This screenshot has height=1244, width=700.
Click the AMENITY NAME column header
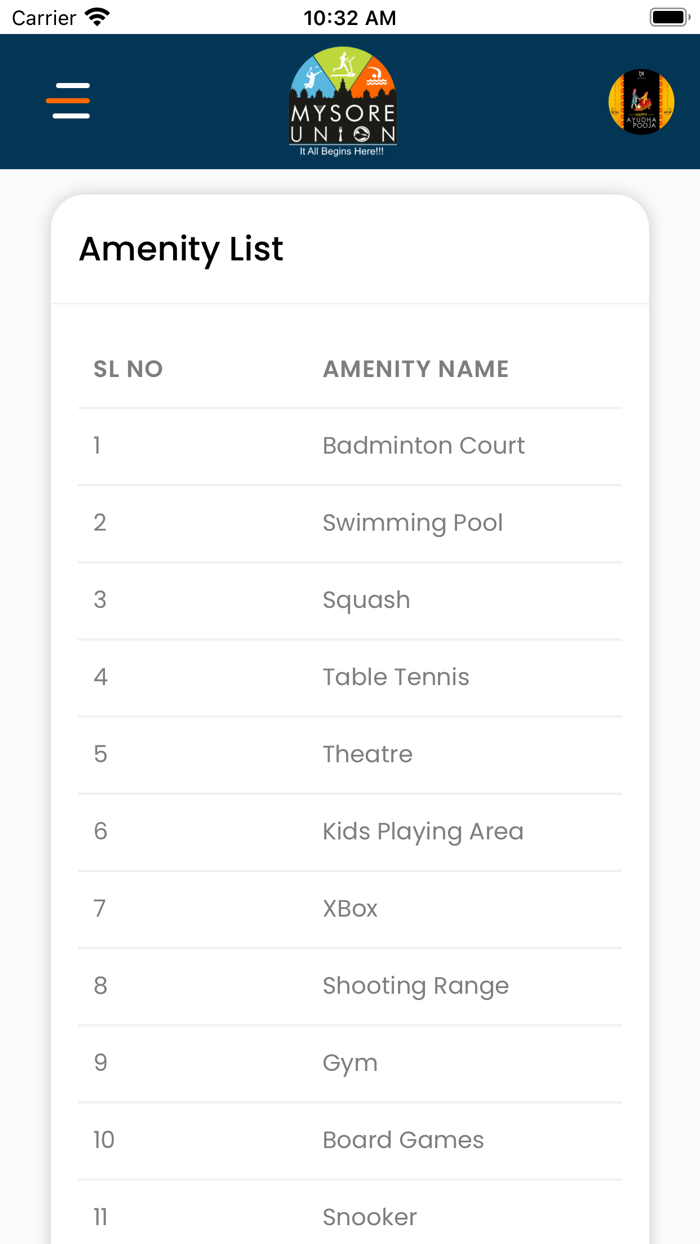tap(415, 369)
